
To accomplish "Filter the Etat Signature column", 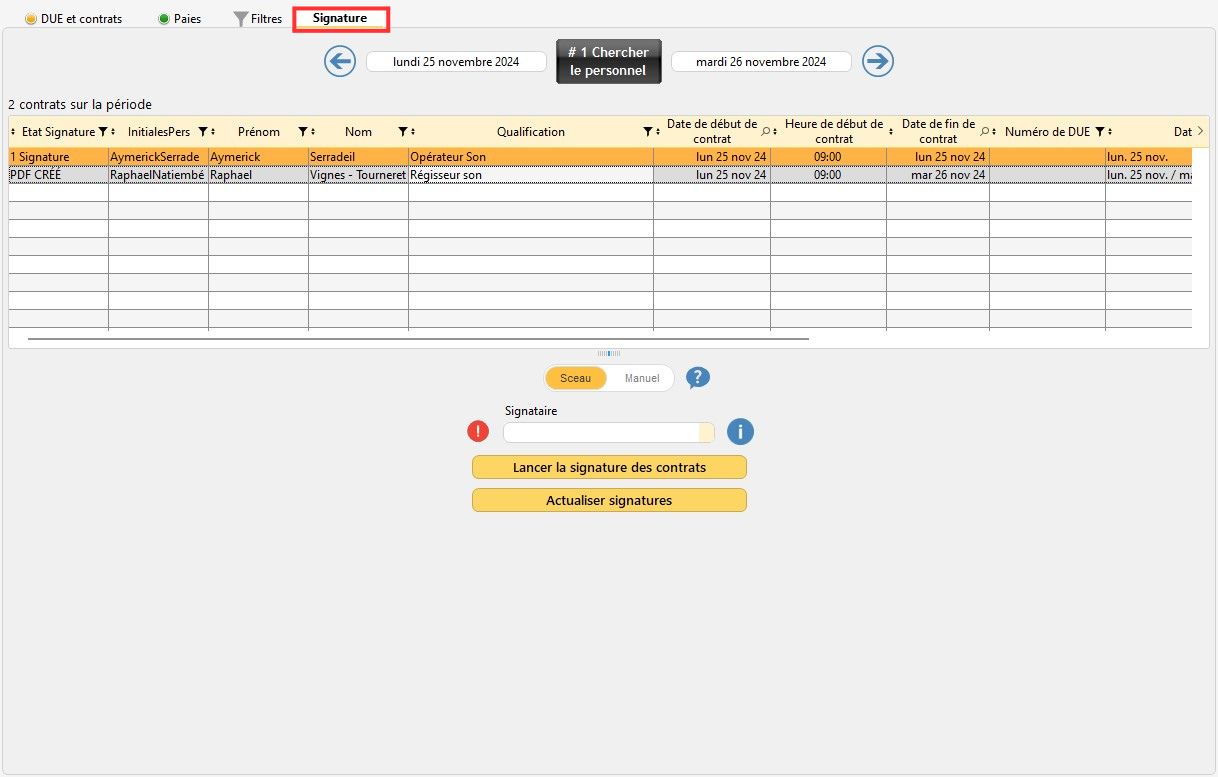I will (x=102, y=132).
